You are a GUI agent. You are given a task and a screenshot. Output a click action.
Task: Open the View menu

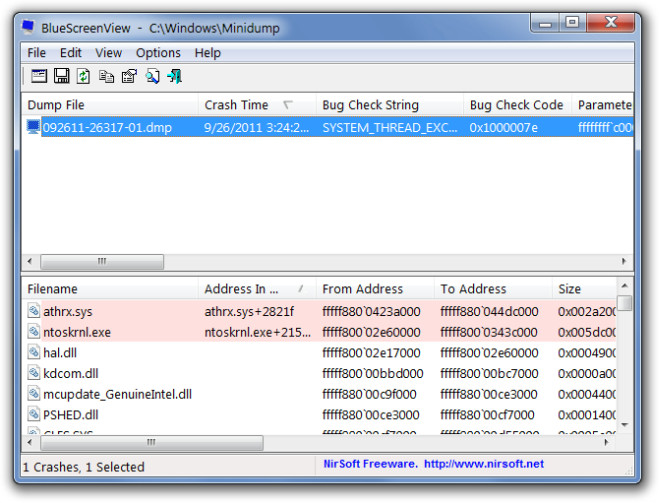point(108,53)
